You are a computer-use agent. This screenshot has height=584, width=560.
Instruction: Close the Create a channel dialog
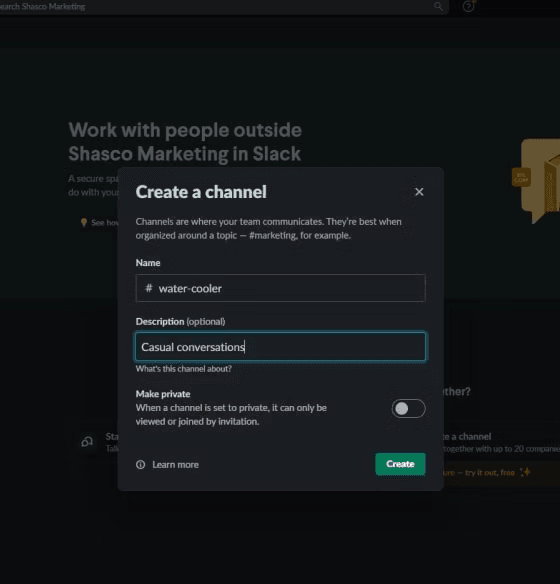pos(419,192)
